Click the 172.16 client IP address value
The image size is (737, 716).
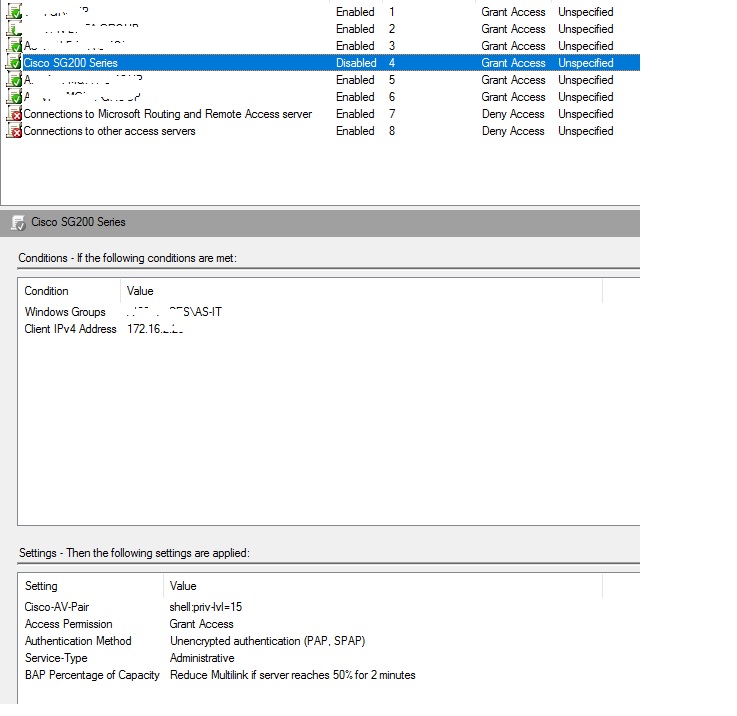(x=155, y=329)
